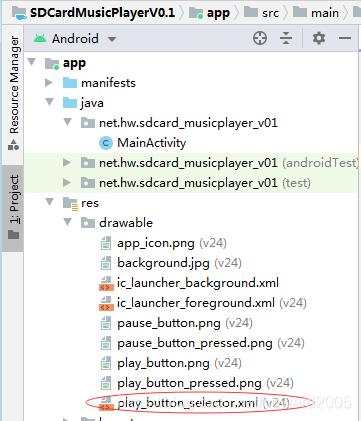Select the app module in tree
Viewport: 361px width, 421px height.
74,63
